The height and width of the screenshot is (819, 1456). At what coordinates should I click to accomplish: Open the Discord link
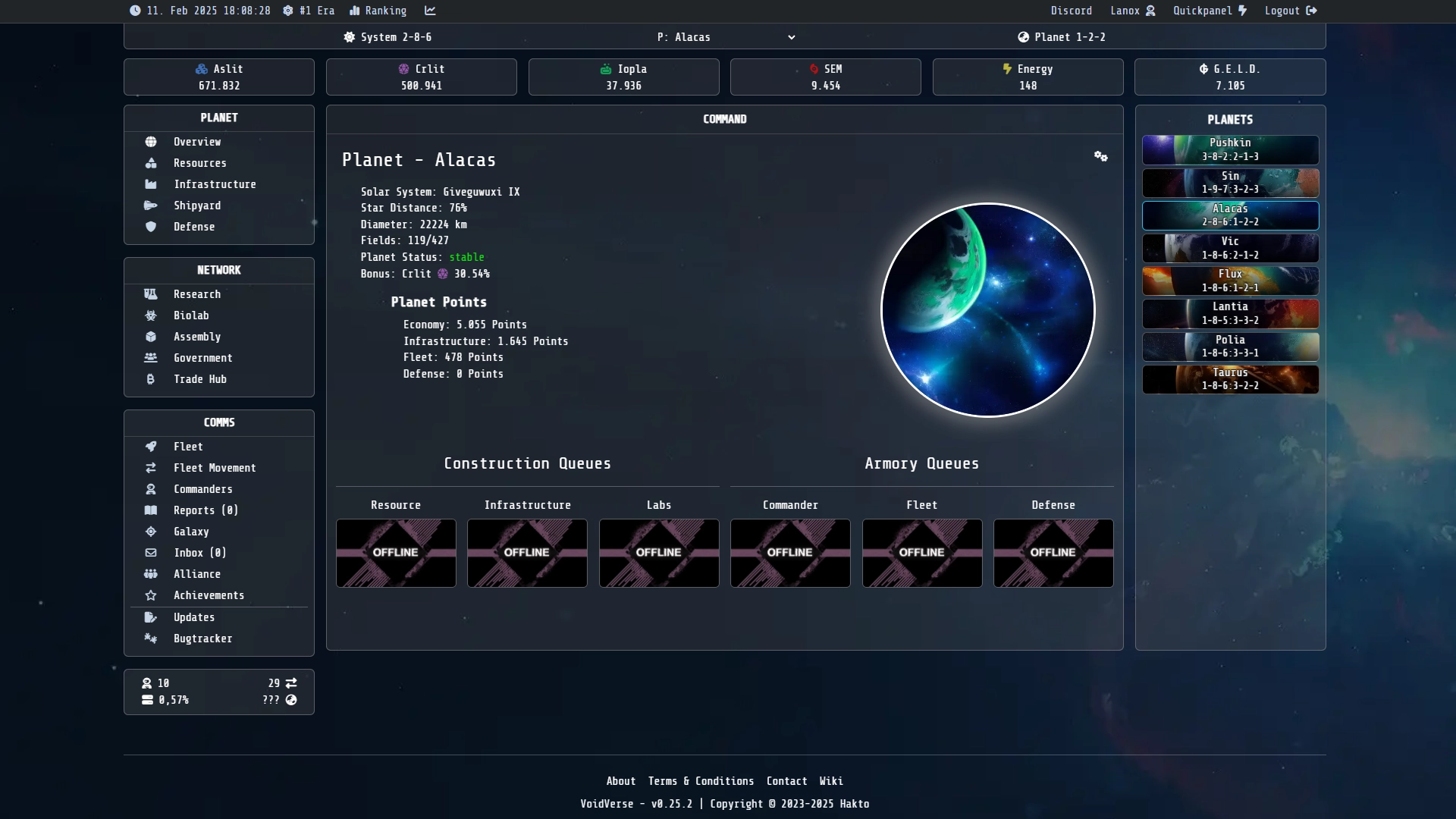pyautogui.click(x=1072, y=11)
